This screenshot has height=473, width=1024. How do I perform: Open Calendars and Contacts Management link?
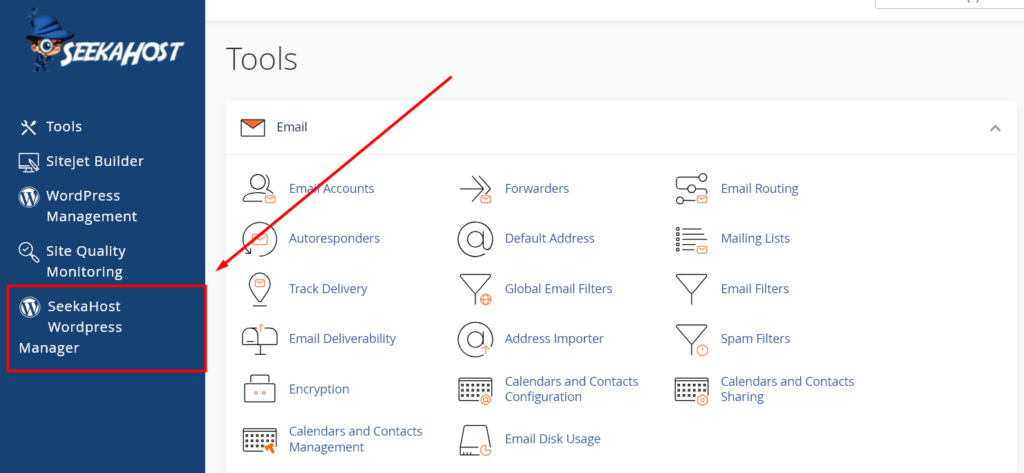coord(355,439)
